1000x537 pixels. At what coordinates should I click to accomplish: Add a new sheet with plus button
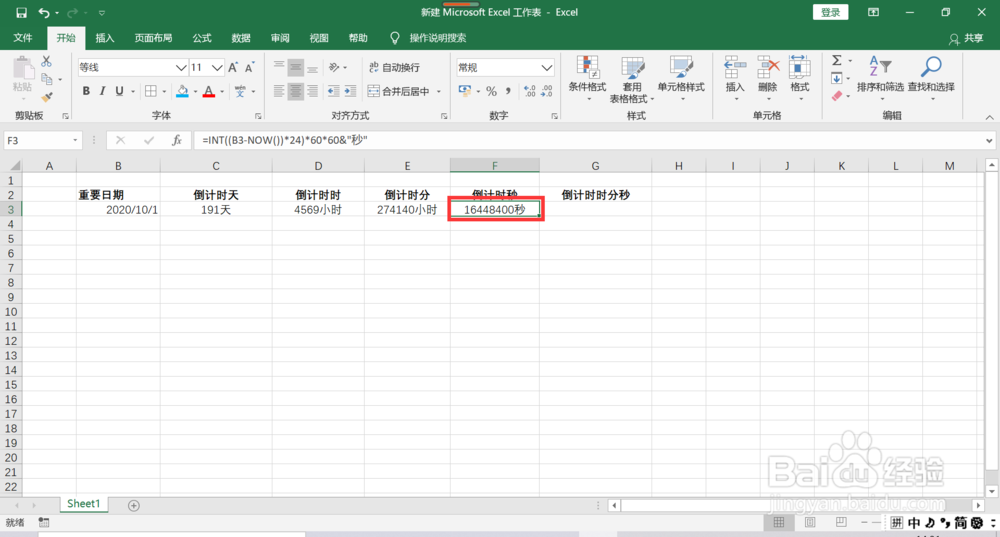(133, 506)
